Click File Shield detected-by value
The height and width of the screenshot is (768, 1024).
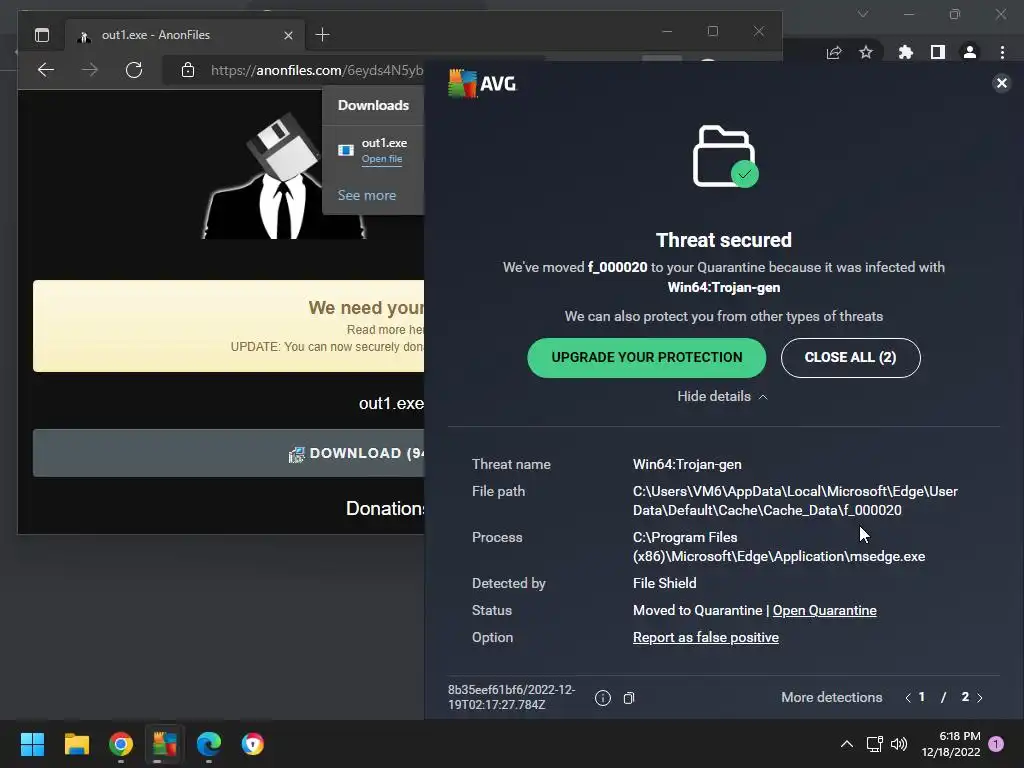pos(664,583)
